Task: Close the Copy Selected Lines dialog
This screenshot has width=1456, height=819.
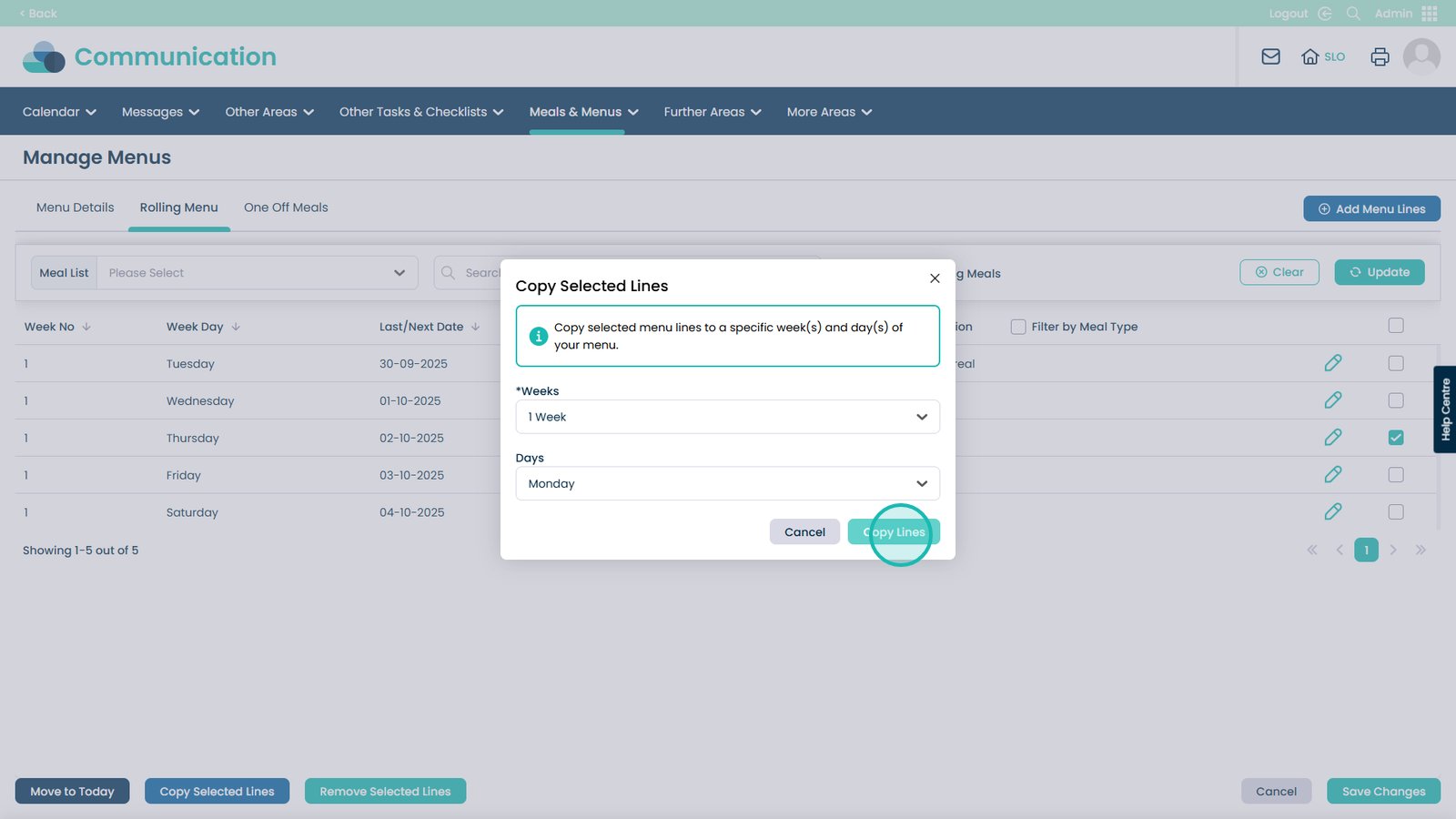Action: tap(935, 278)
